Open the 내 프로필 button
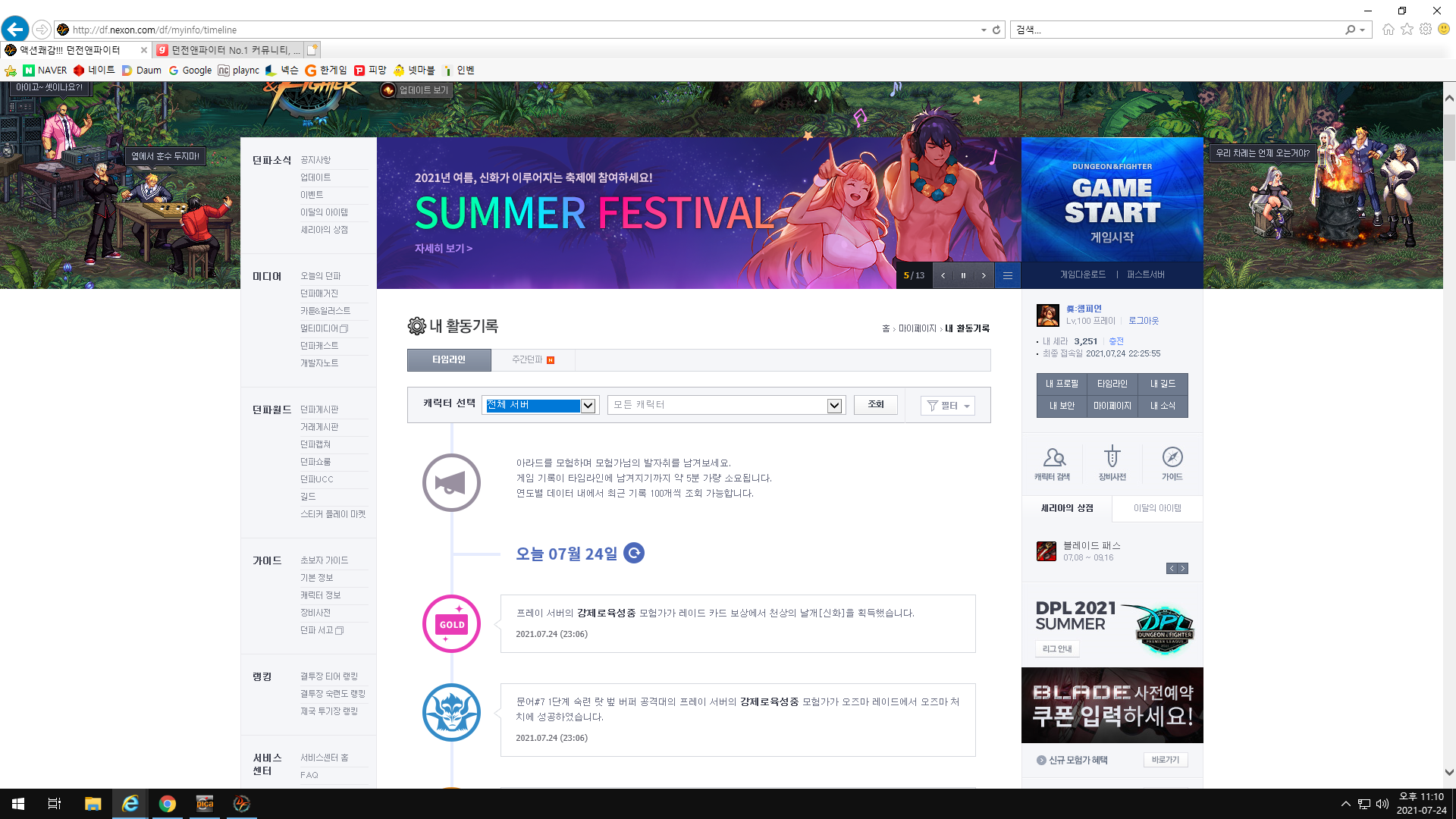The image size is (1456, 819). (1062, 384)
